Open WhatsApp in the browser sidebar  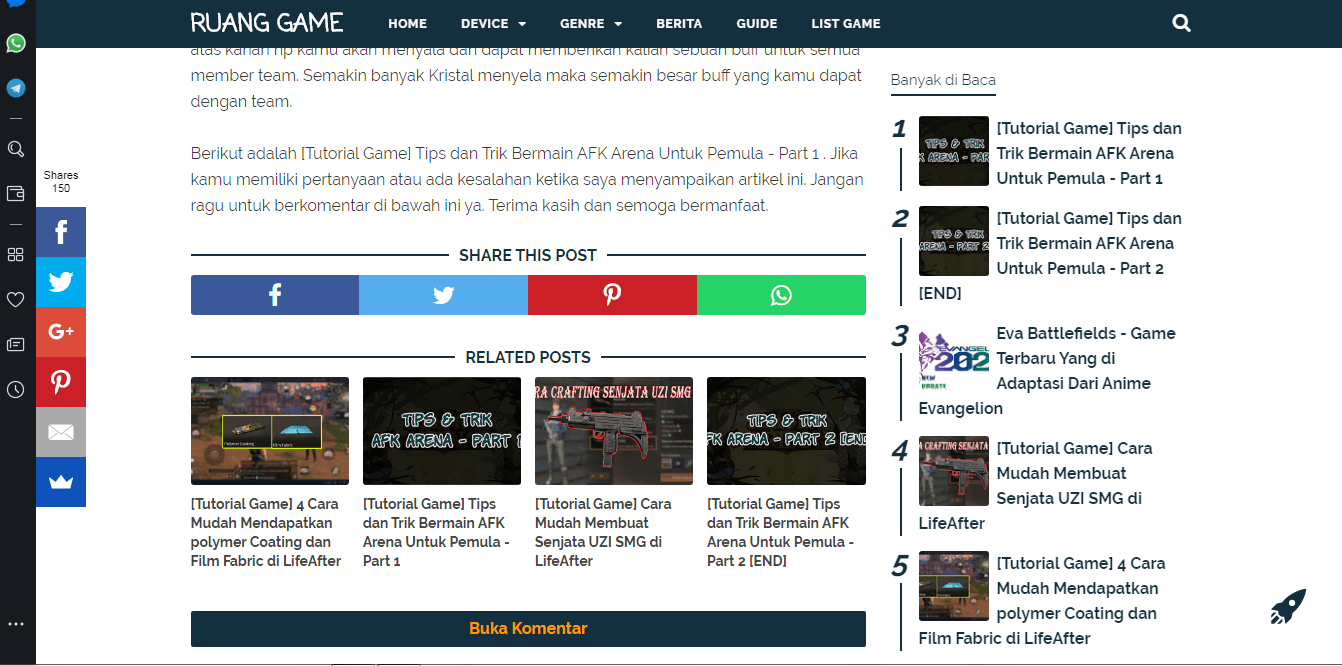coord(16,43)
